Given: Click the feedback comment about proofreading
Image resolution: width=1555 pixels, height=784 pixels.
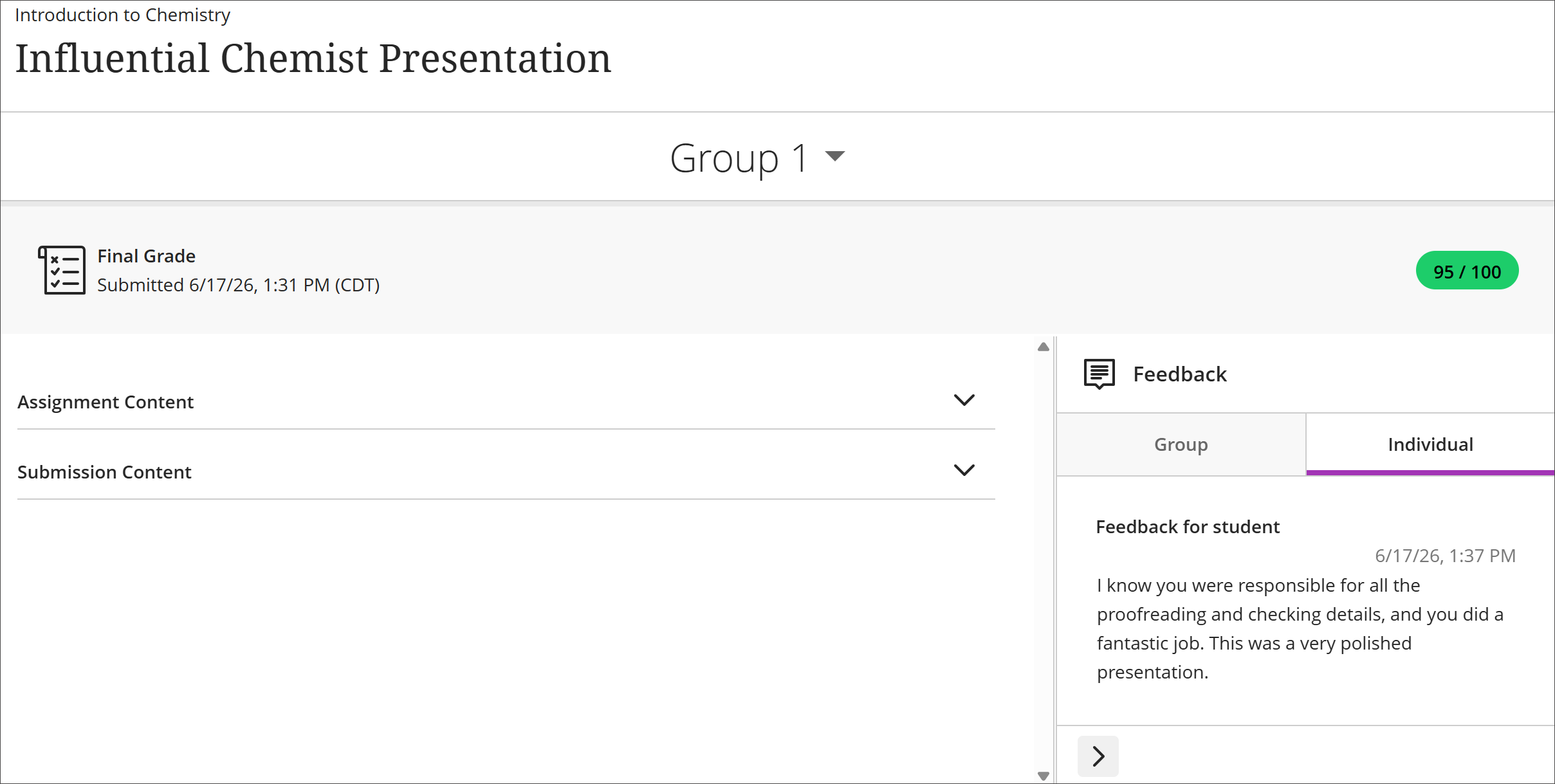Looking at the screenshot, I should (x=1300, y=628).
